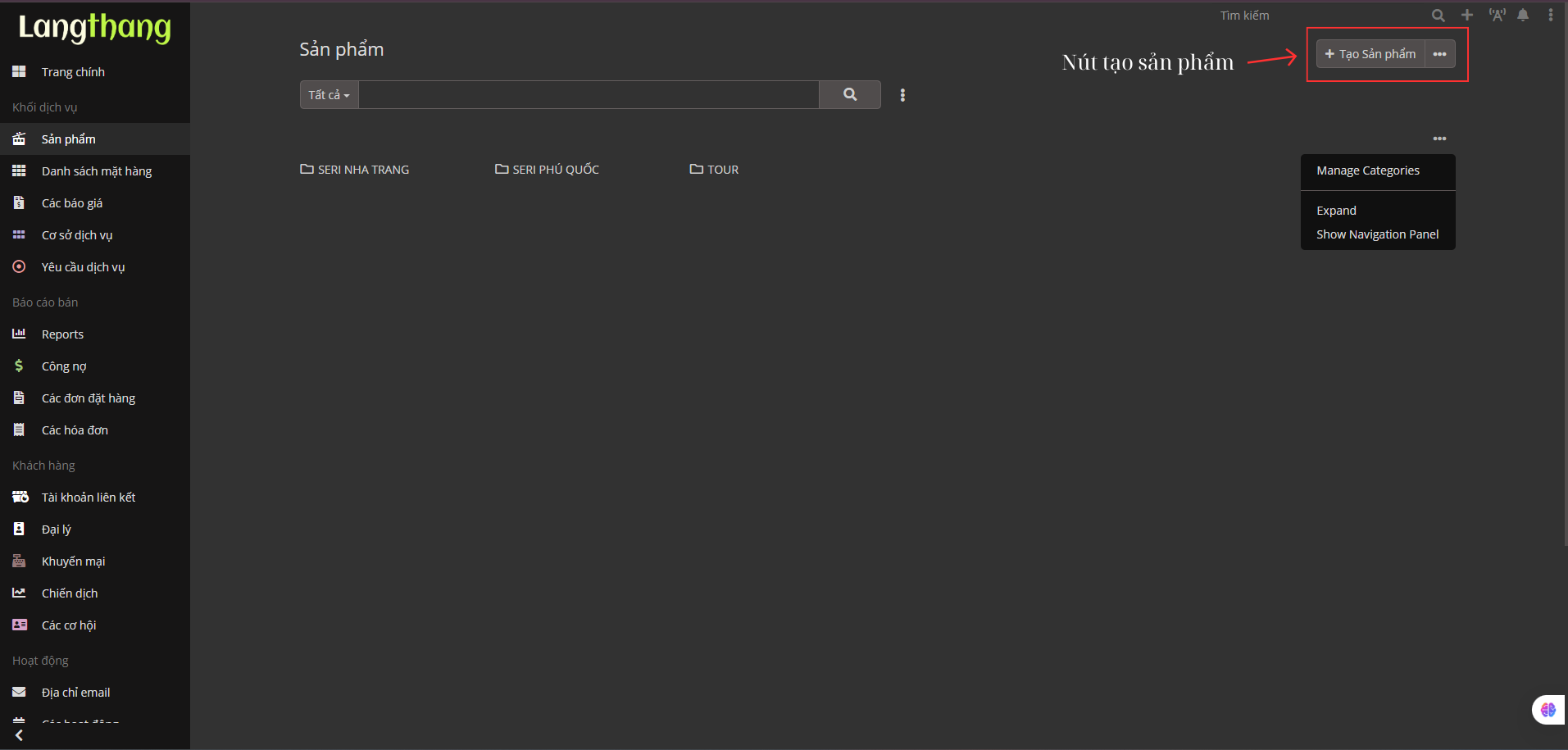Toggle the categories three-dots menu
Screen dimensions: 1568x750
tap(1439, 139)
